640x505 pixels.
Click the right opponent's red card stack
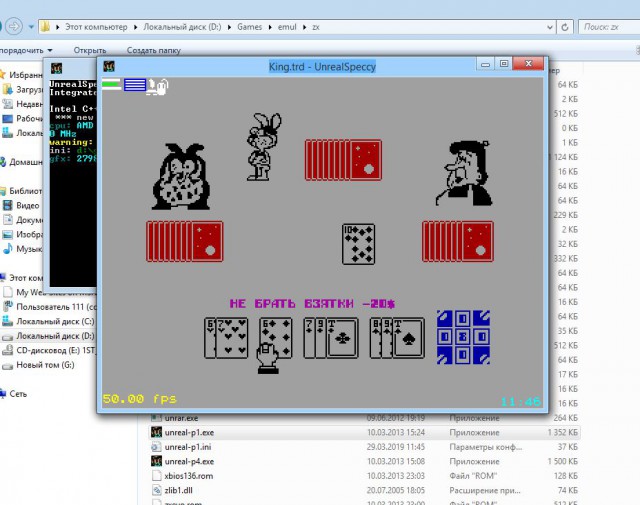(458, 241)
